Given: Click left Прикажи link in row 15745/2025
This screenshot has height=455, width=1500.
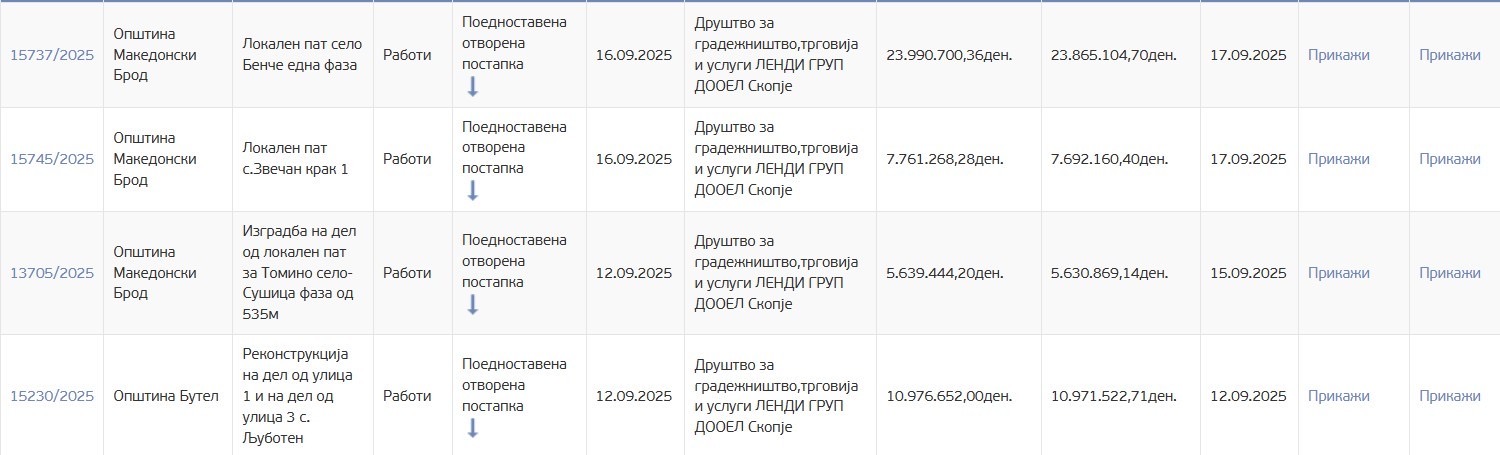Looking at the screenshot, I should coord(1338,159).
